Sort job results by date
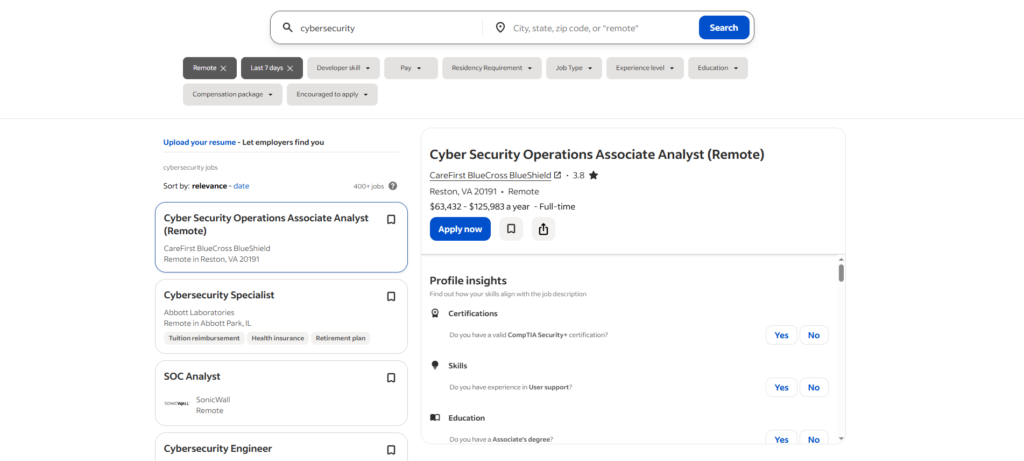The width and height of the screenshot is (1024, 461). [241, 186]
